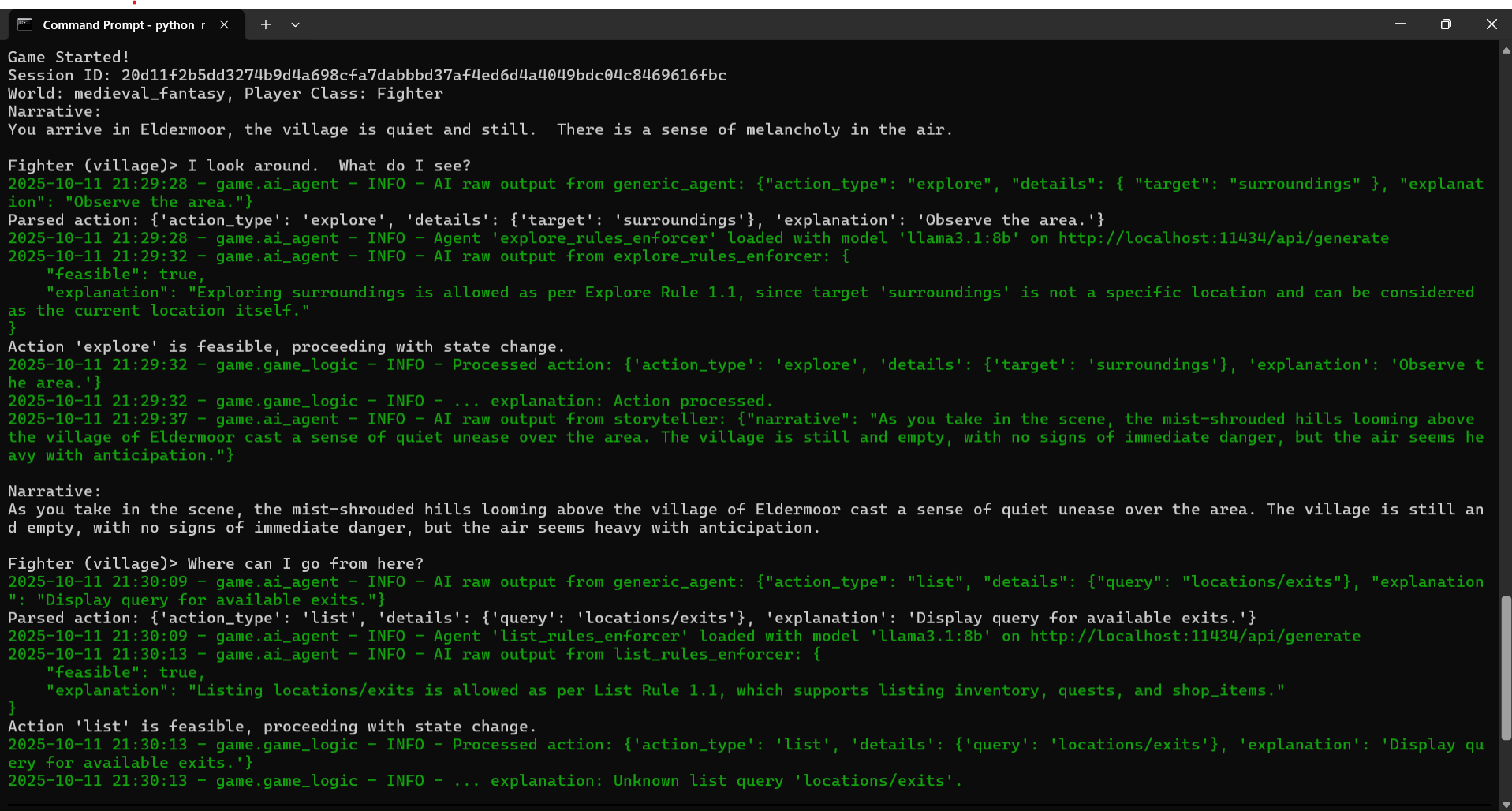Viewport: 1512px width, 811px height.
Task: Click the 'Game Started!' text line
Action: pyautogui.click(x=69, y=57)
